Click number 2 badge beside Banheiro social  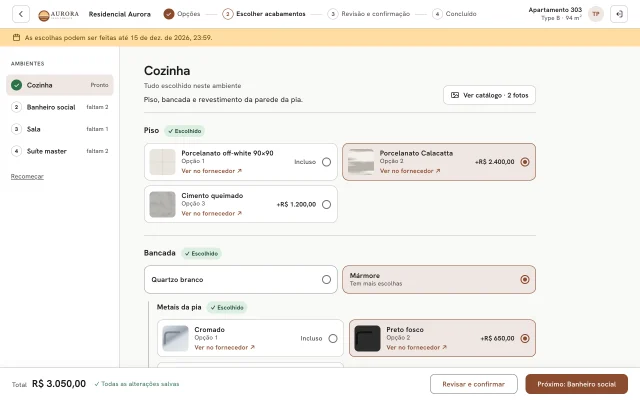[x=16, y=107]
